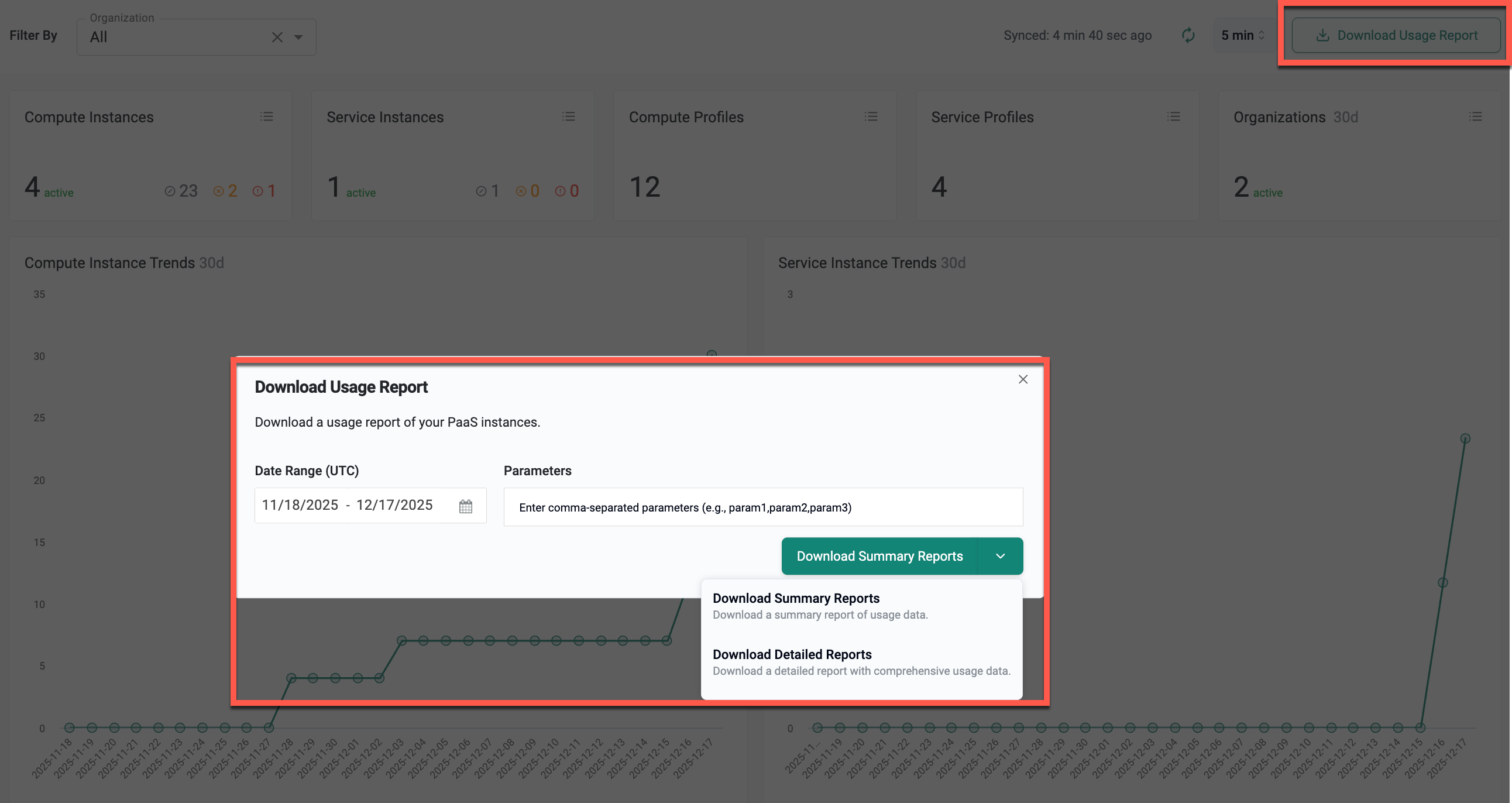Change the 5 min refresh interval
The height and width of the screenshot is (803, 1512).
(x=1242, y=35)
